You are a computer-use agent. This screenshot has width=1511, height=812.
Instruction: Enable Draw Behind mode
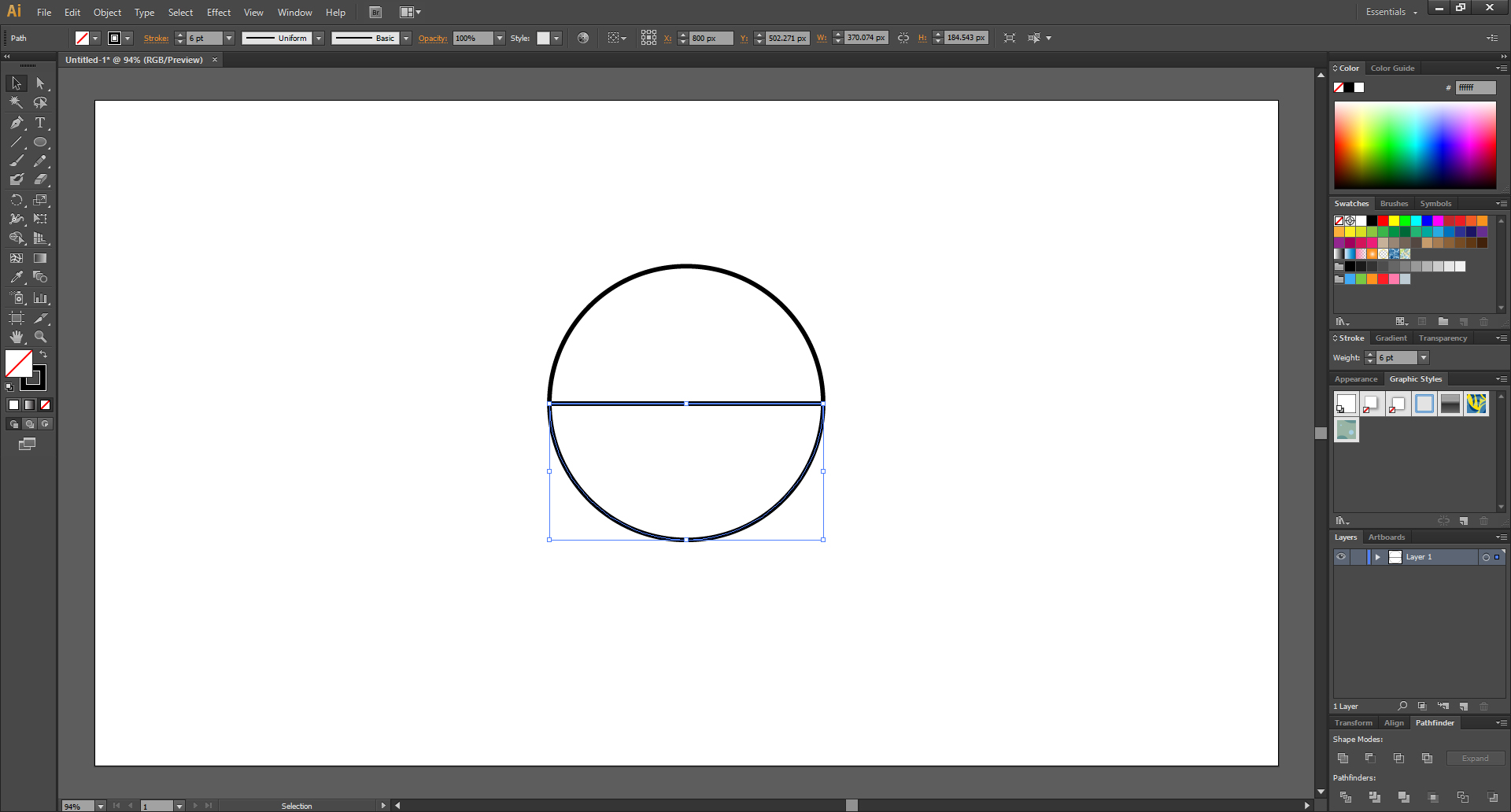click(29, 424)
